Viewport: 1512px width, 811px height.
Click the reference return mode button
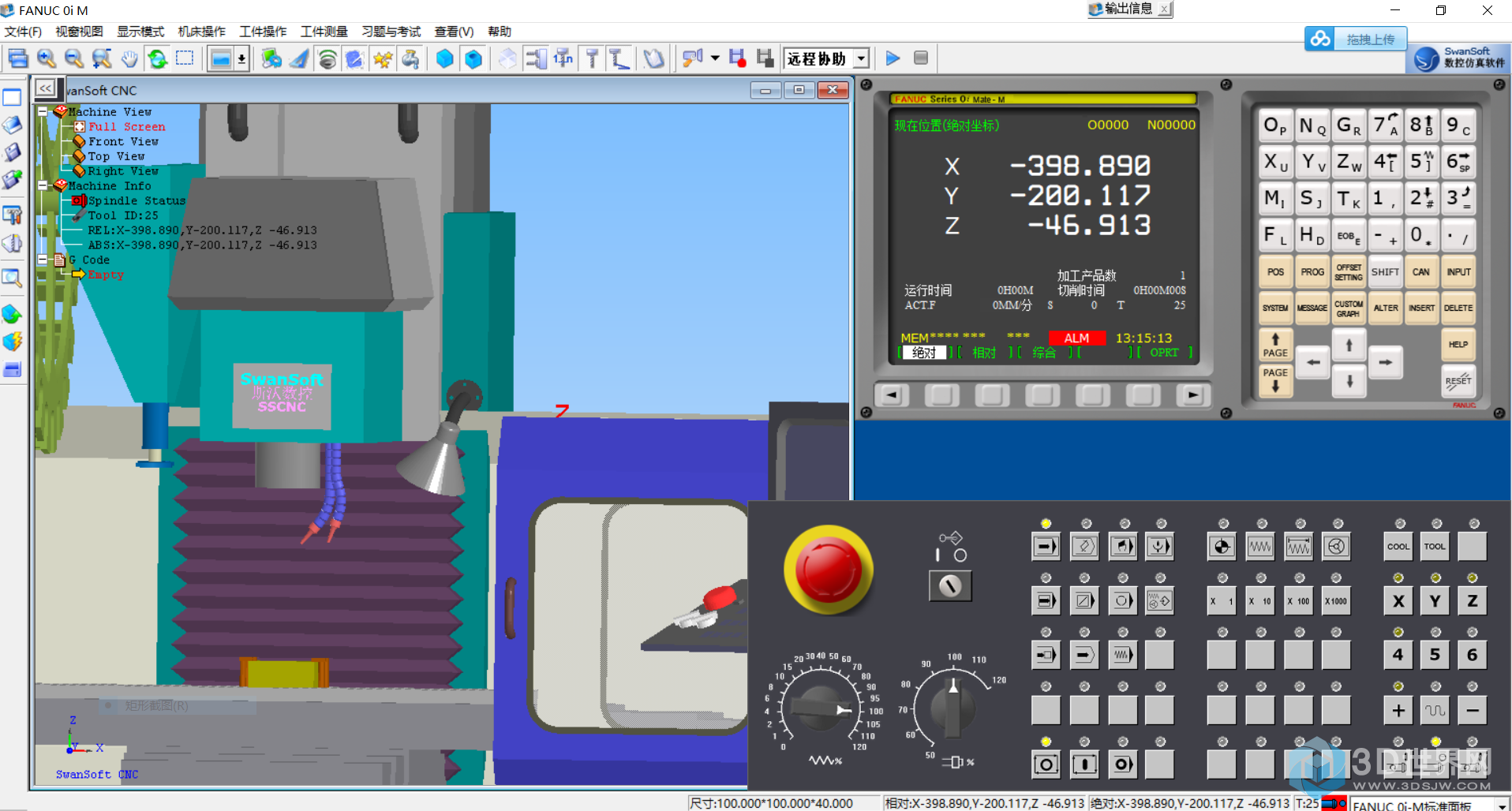pyautogui.click(x=1222, y=546)
